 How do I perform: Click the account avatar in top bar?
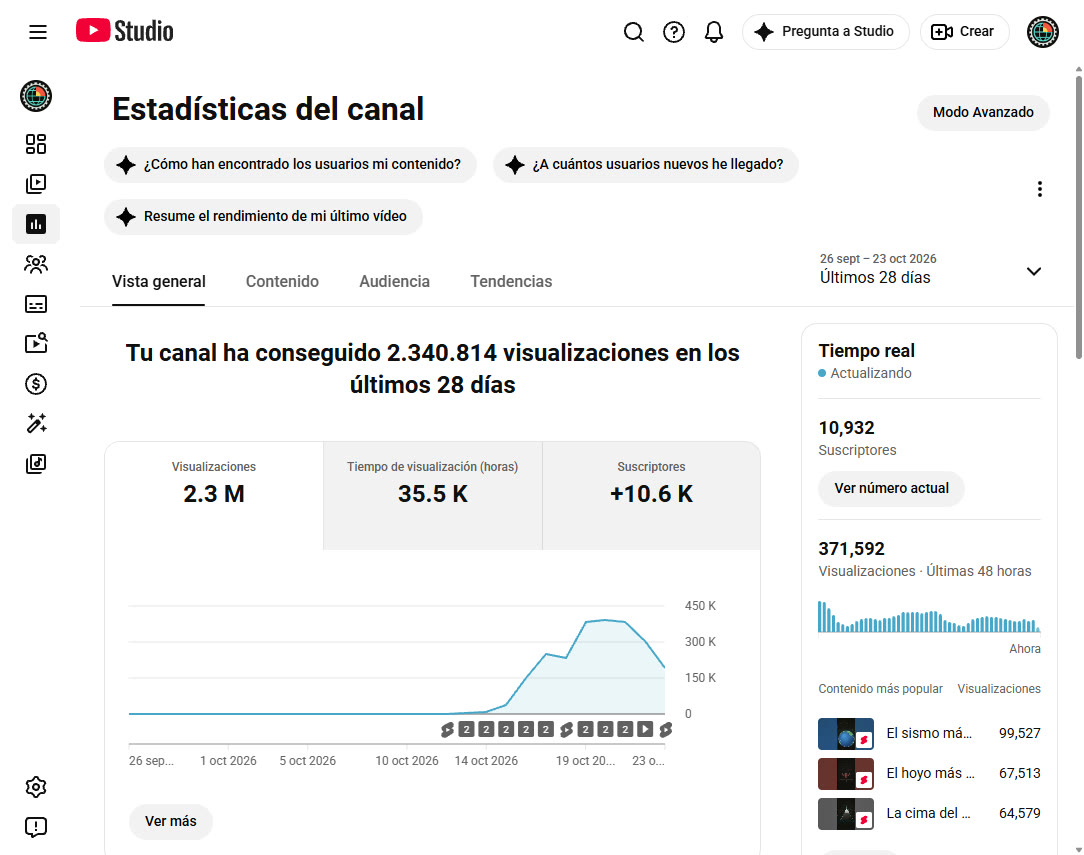(1043, 32)
